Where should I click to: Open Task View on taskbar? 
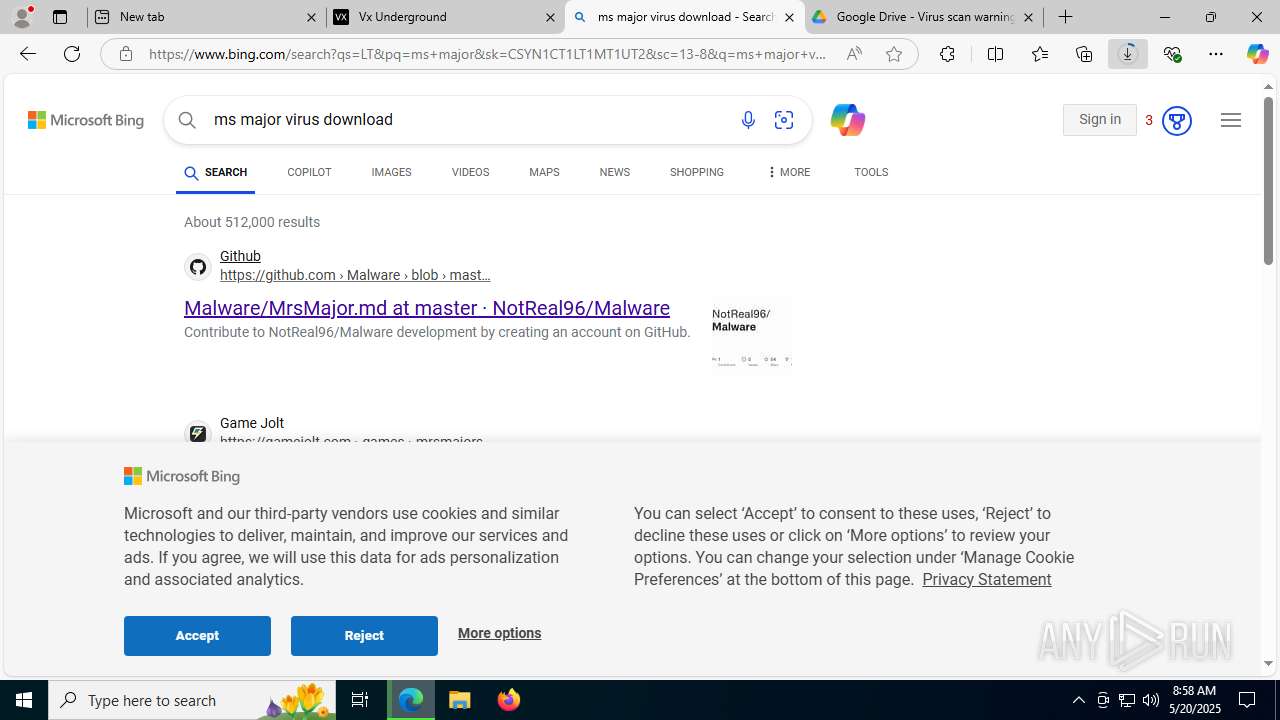pos(360,700)
